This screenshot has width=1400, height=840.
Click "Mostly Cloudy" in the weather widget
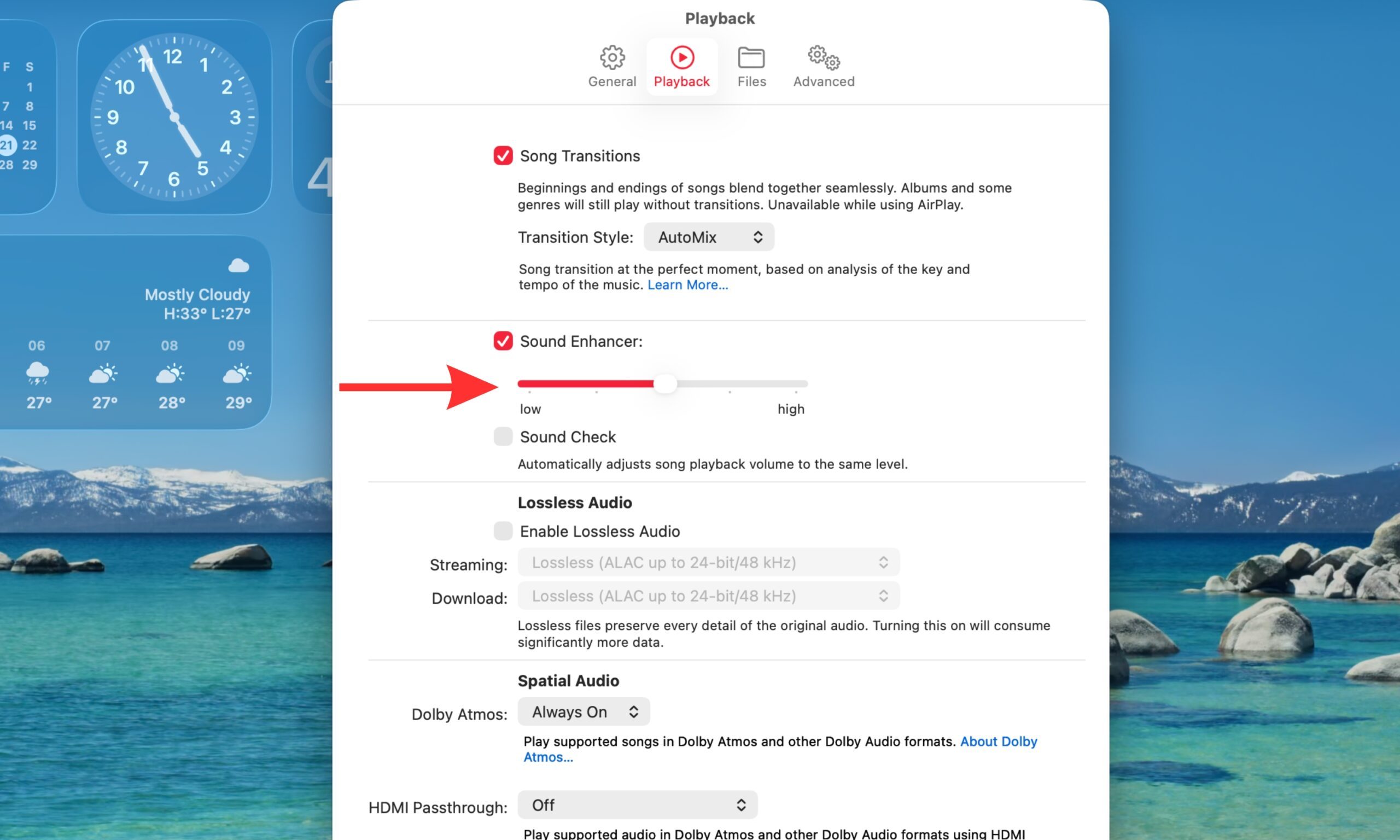197,294
